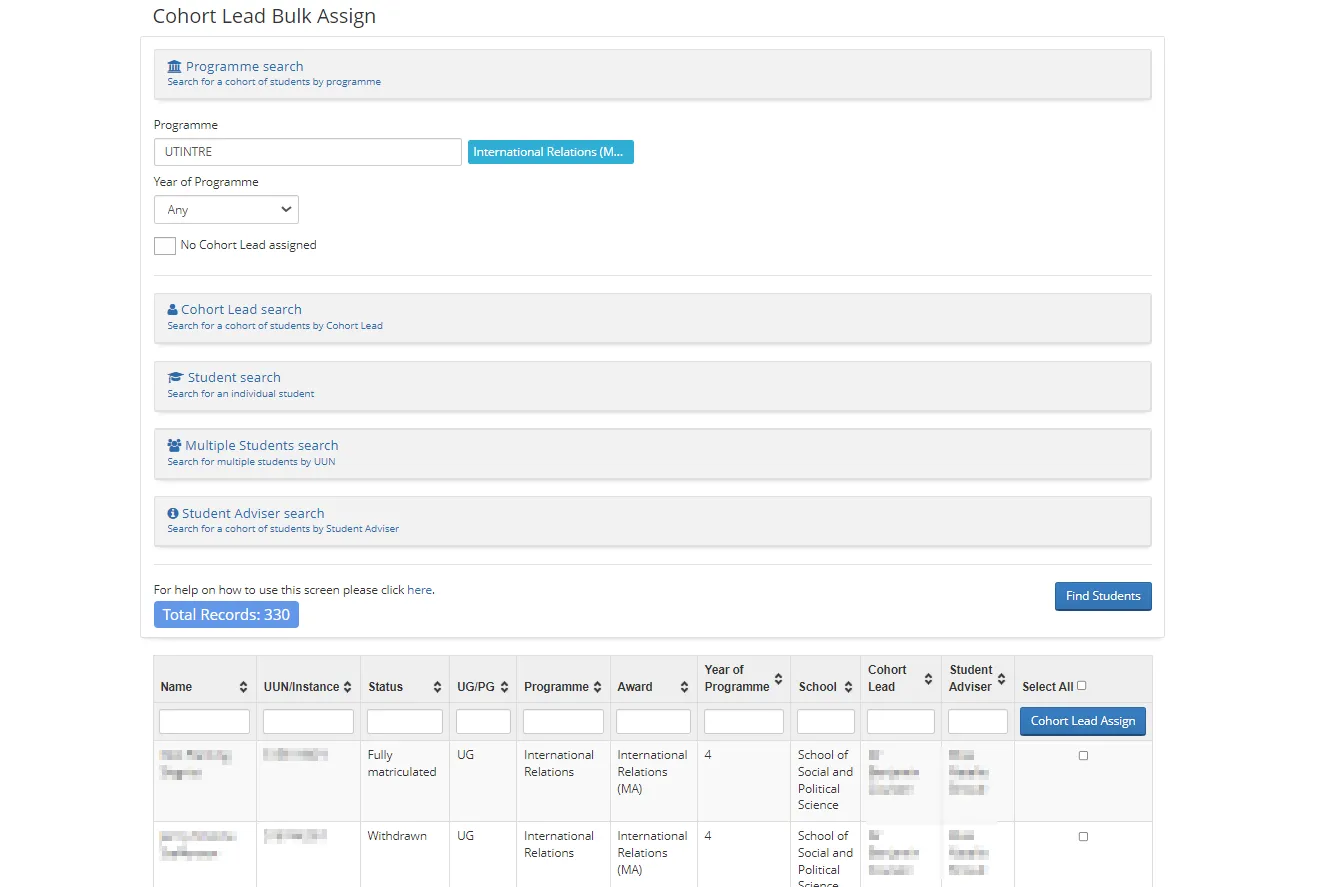Click the info icon on Student Adviser search
Screen dimensions: 1332x887
tap(172, 512)
